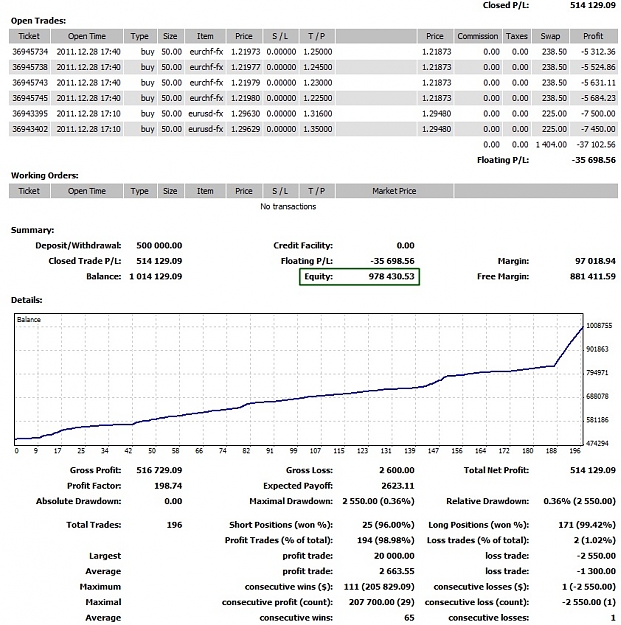Click the Margin value 97 018.94
The height and width of the screenshot is (625, 621).
point(595,261)
